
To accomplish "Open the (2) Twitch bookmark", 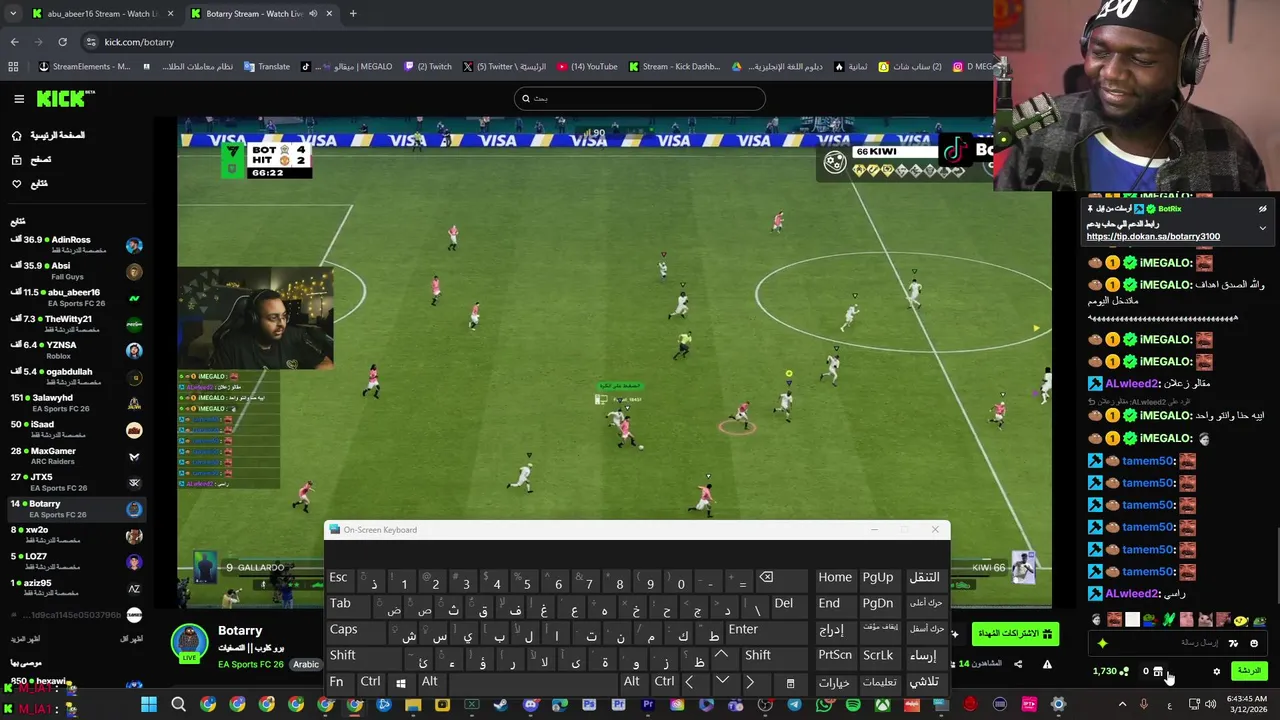I will (x=428, y=67).
